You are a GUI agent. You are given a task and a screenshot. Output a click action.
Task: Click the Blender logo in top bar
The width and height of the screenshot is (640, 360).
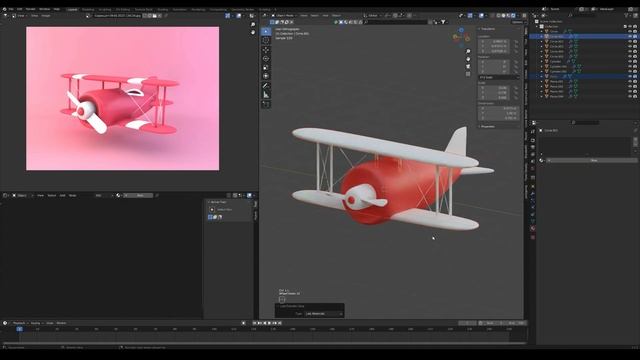pos(4,9)
